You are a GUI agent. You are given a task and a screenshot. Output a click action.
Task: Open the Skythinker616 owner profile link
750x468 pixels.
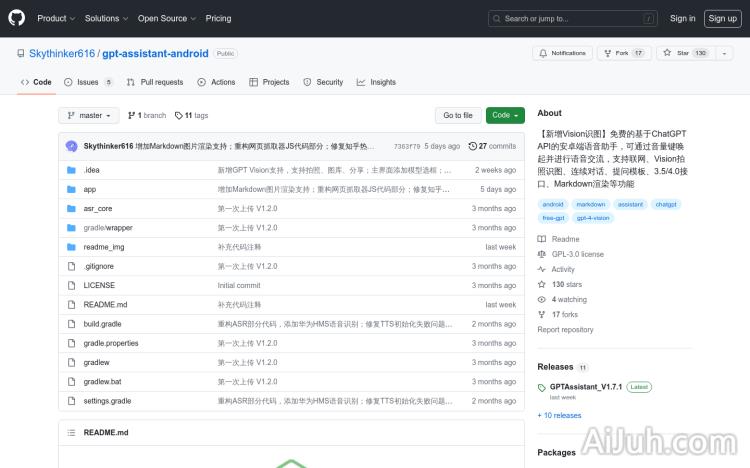pyautogui.click(x=62, y=54)
